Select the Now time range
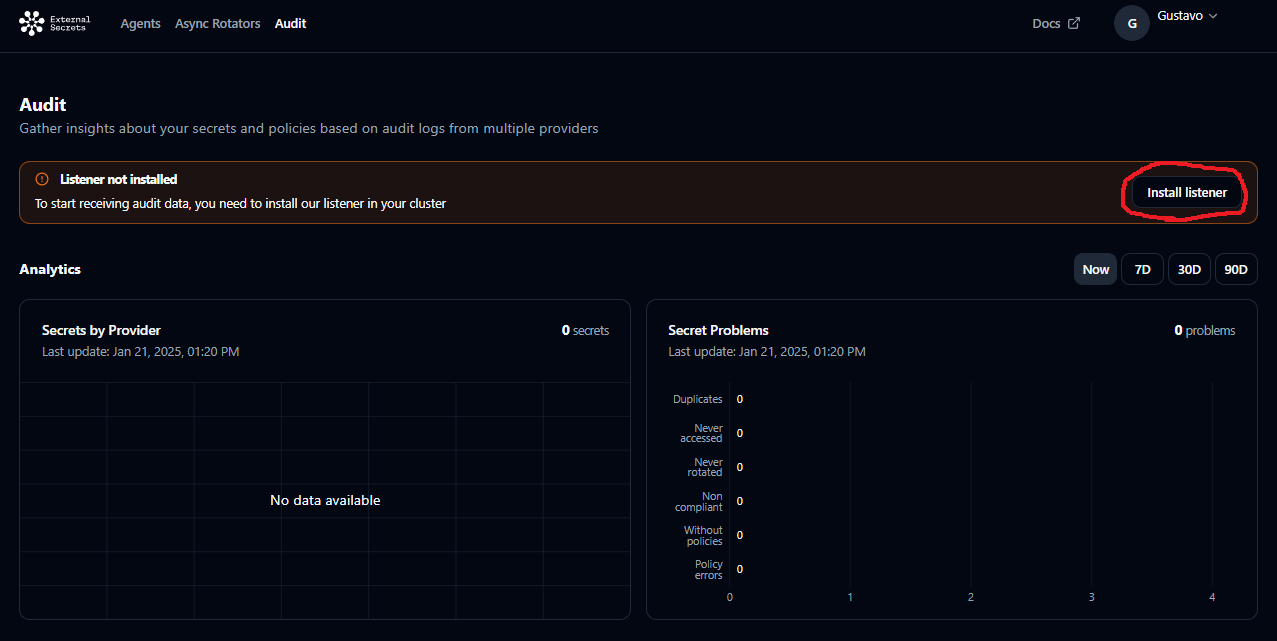The height and width of the screenshot is (641, 1277). pos(1095,268)
